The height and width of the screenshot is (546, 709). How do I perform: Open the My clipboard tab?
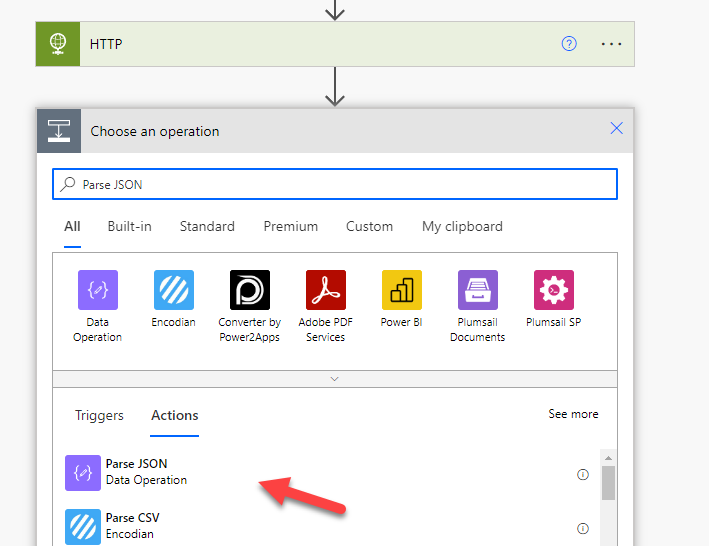pyautogui.click(x=462, y=226)
